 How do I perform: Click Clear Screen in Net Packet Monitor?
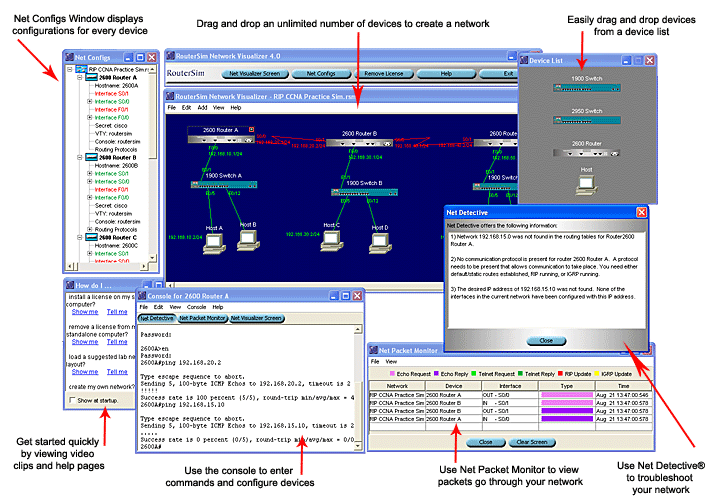pos(532,442)
